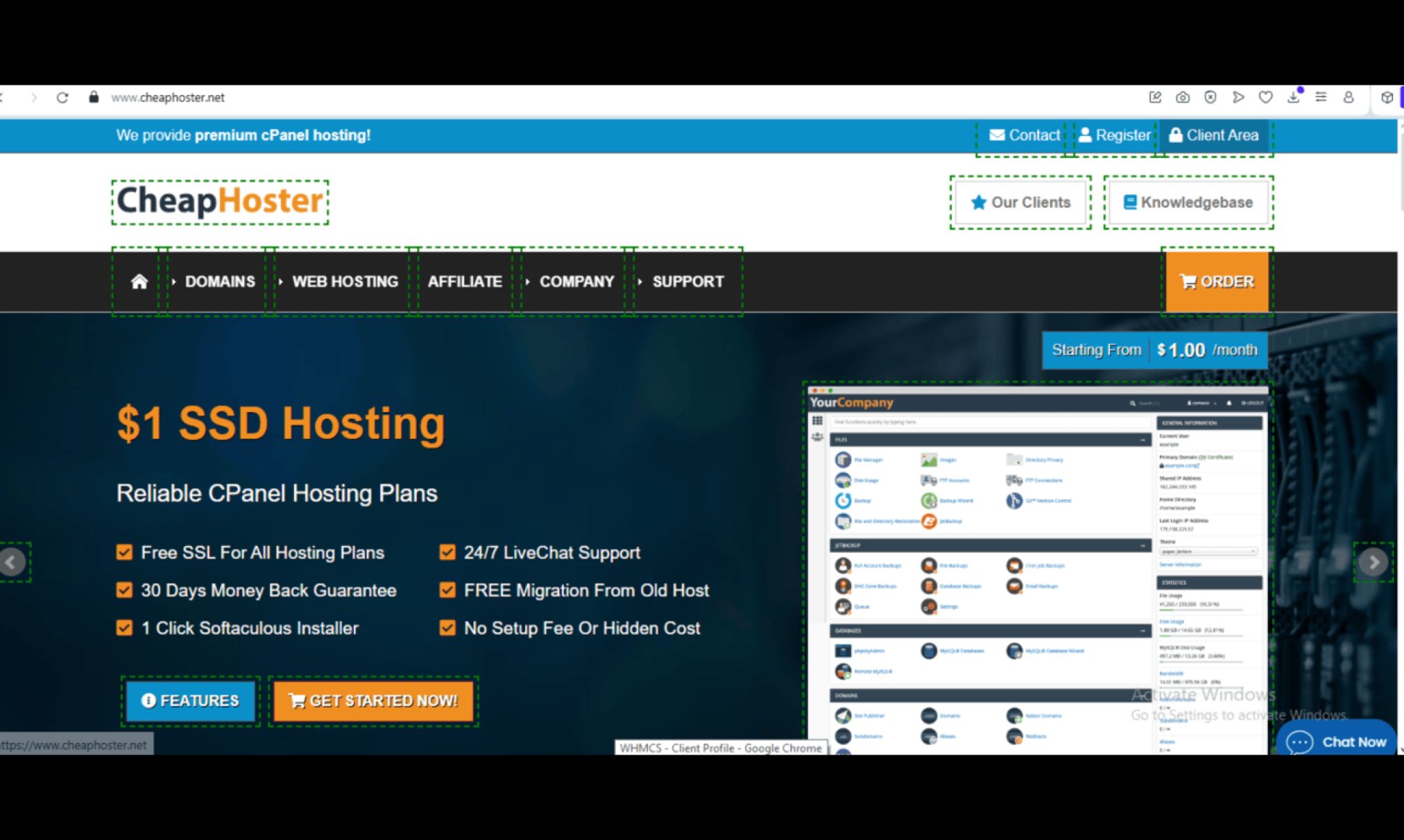
Task: Click the camera snapshot icon
Action: [x=1182, y=97]
